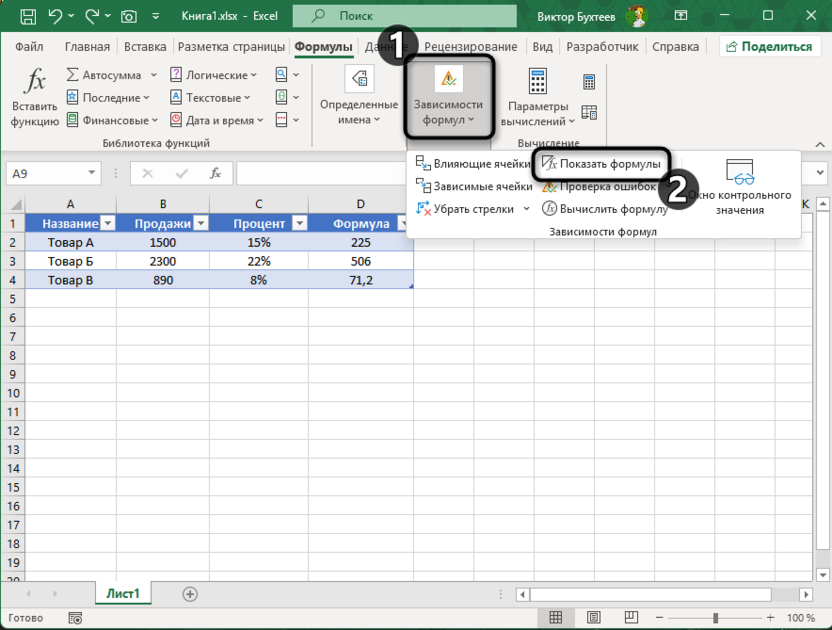The width and height of the screenshot is (832, 630).
Task: Open the Продажи column filter dropdown
Action: (200, 224)
